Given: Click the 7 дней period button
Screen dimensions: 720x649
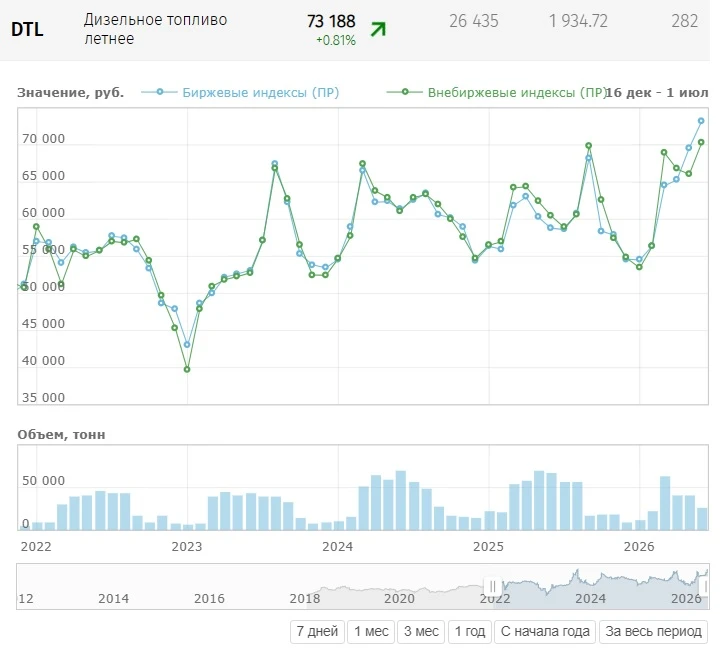Looking at the screenshot, I should pos(317,631).
